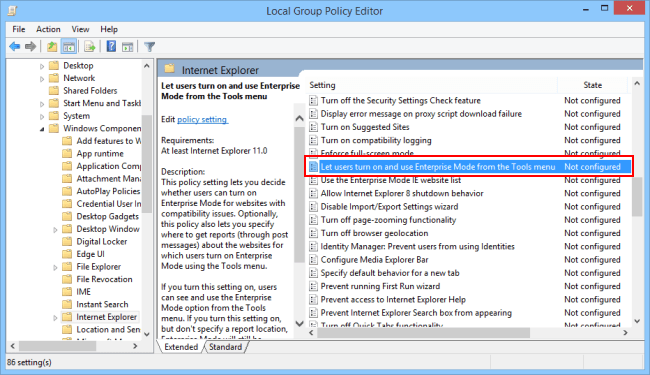
Task: Click policy icon beside Turn on compatibility logging
Action: (x=313, y=140)
